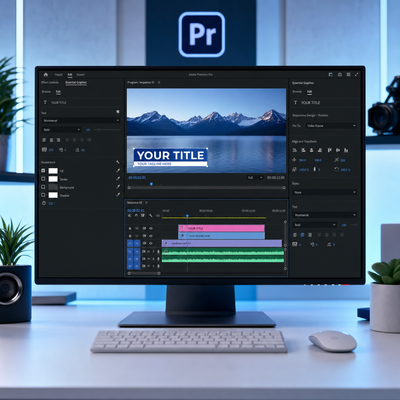The image size is (400, 400).
Task: Click the Position icon under Align and Transform
Action: click(x=294, y=160)
